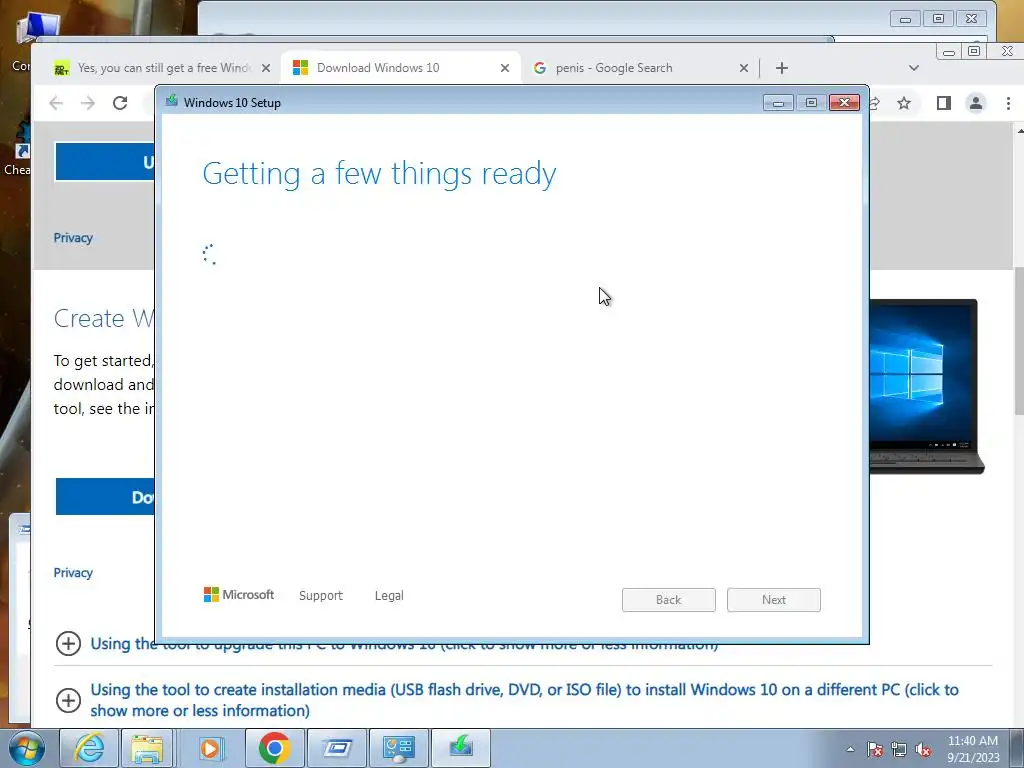The image size is (1024, 768).
Task: Click the Windows 10 laptop image
Action: 927,386
